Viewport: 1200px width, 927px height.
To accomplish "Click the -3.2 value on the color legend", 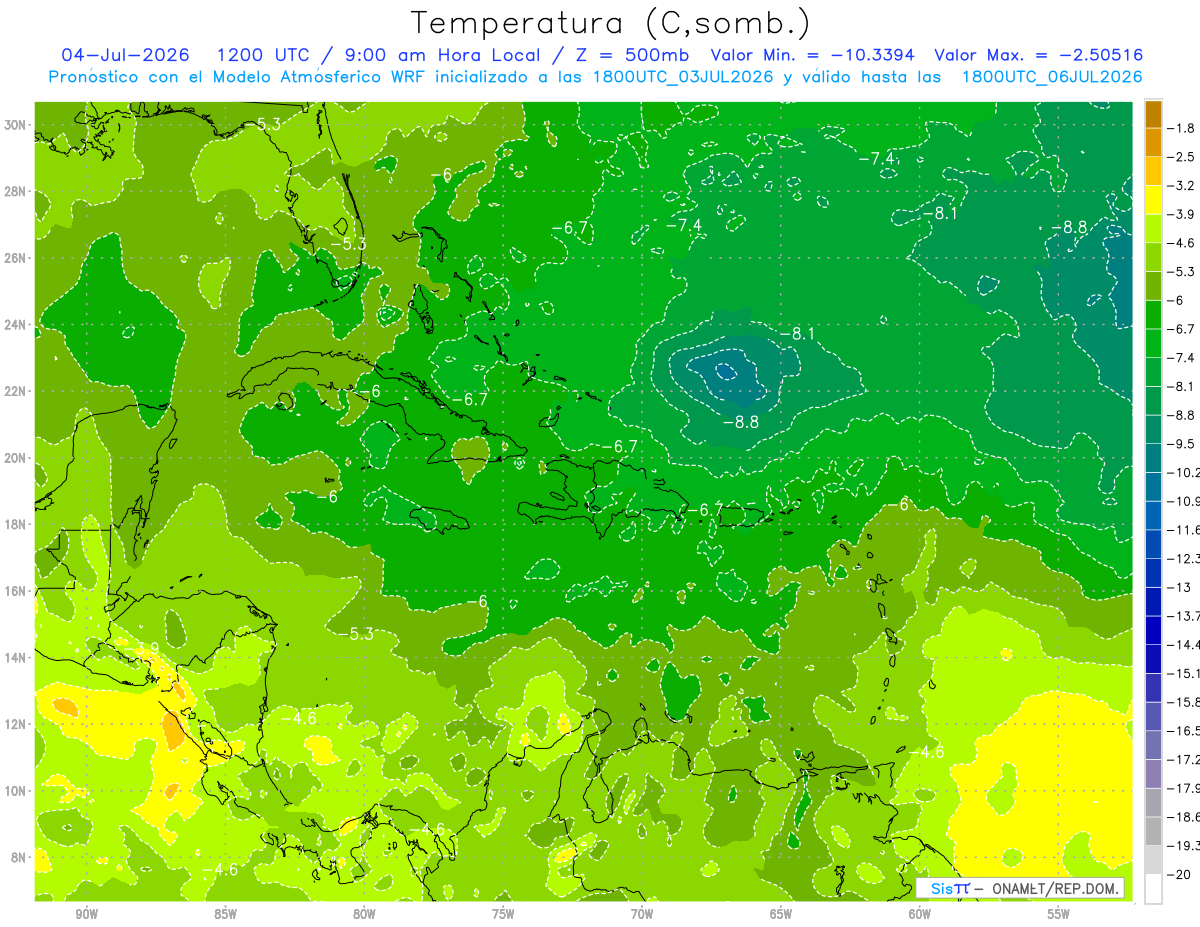I will point(1182,186).
